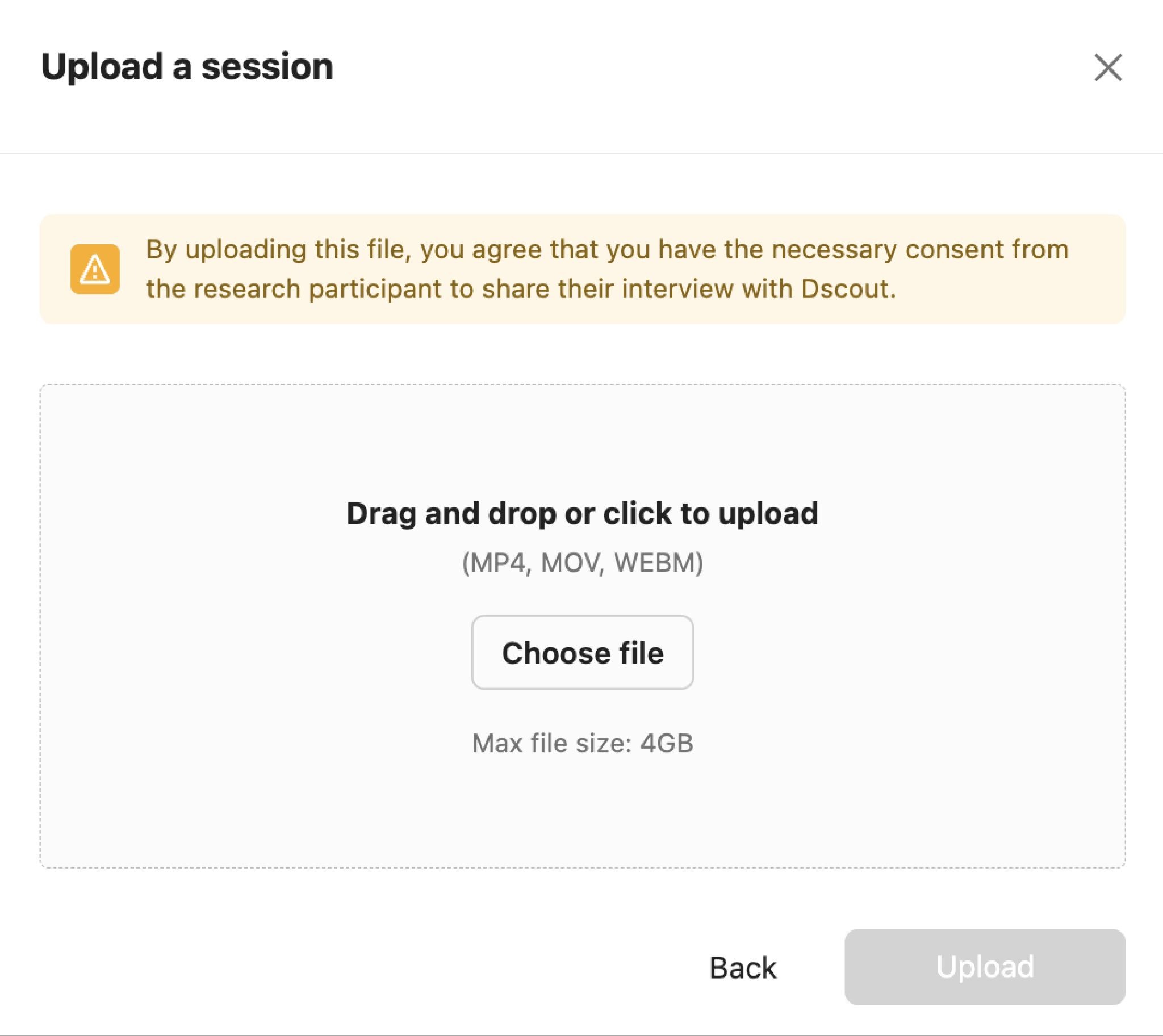This screenshot has height=1036, width=1163.
Task: Go back with the Back button
Action: tap(743, 967)
